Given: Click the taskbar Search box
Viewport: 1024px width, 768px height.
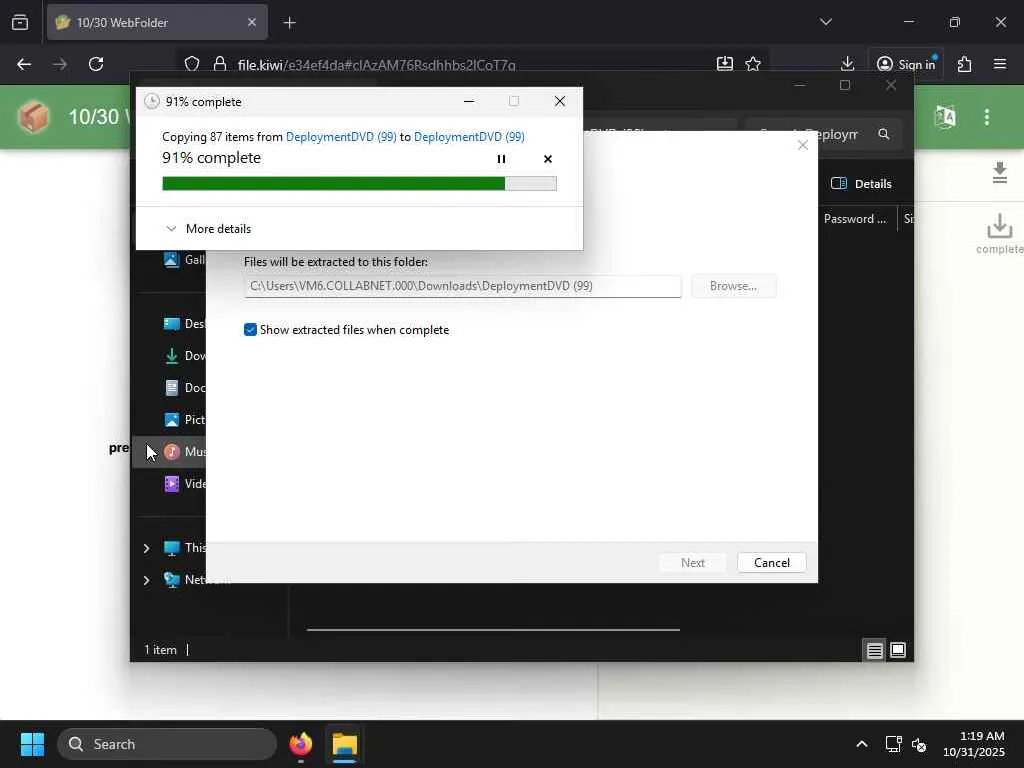Looking at the screenshot, I should point(167,744).
